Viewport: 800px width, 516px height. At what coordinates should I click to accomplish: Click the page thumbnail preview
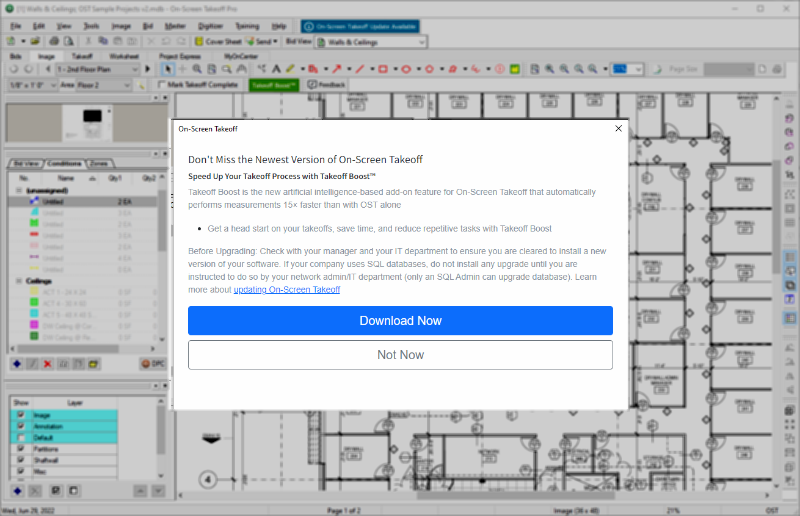(x=87, y=123)
